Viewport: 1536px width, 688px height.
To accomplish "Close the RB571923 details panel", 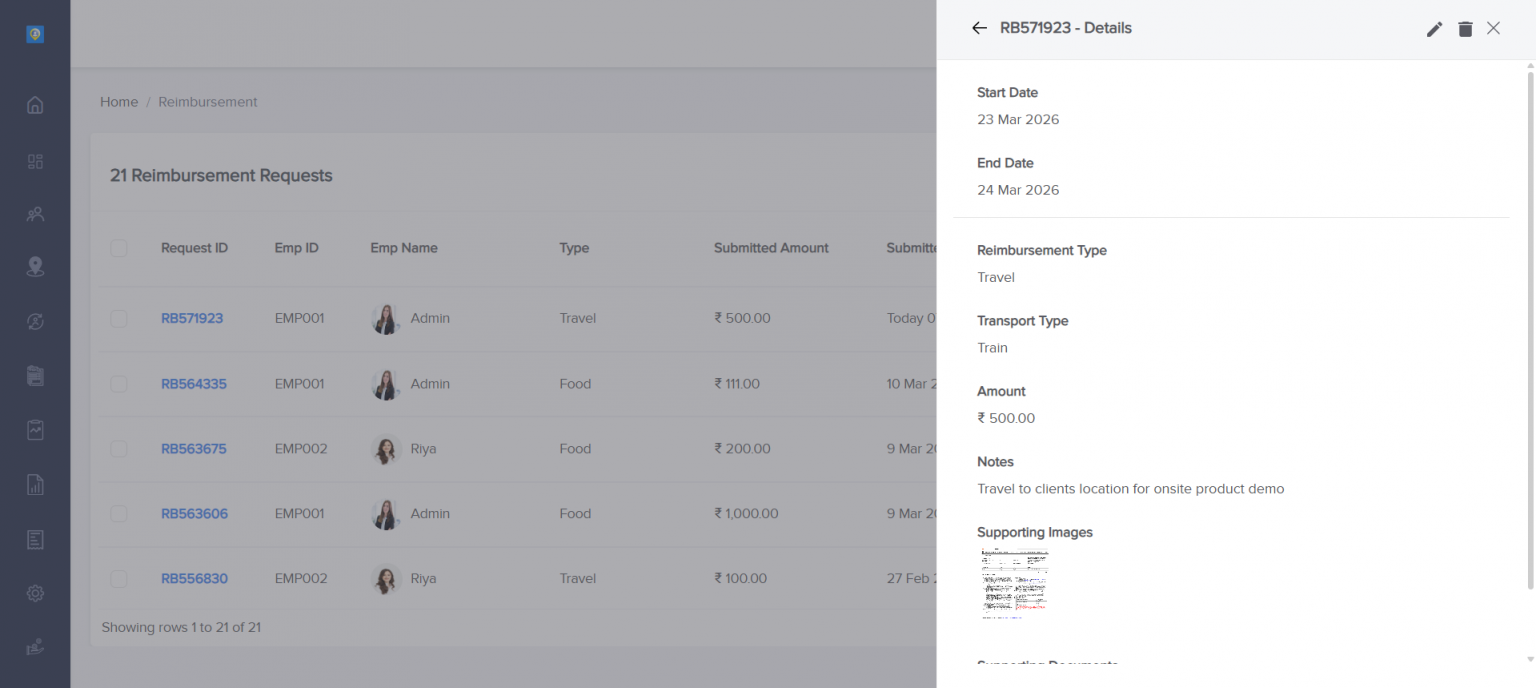I will coord(1493,28).
